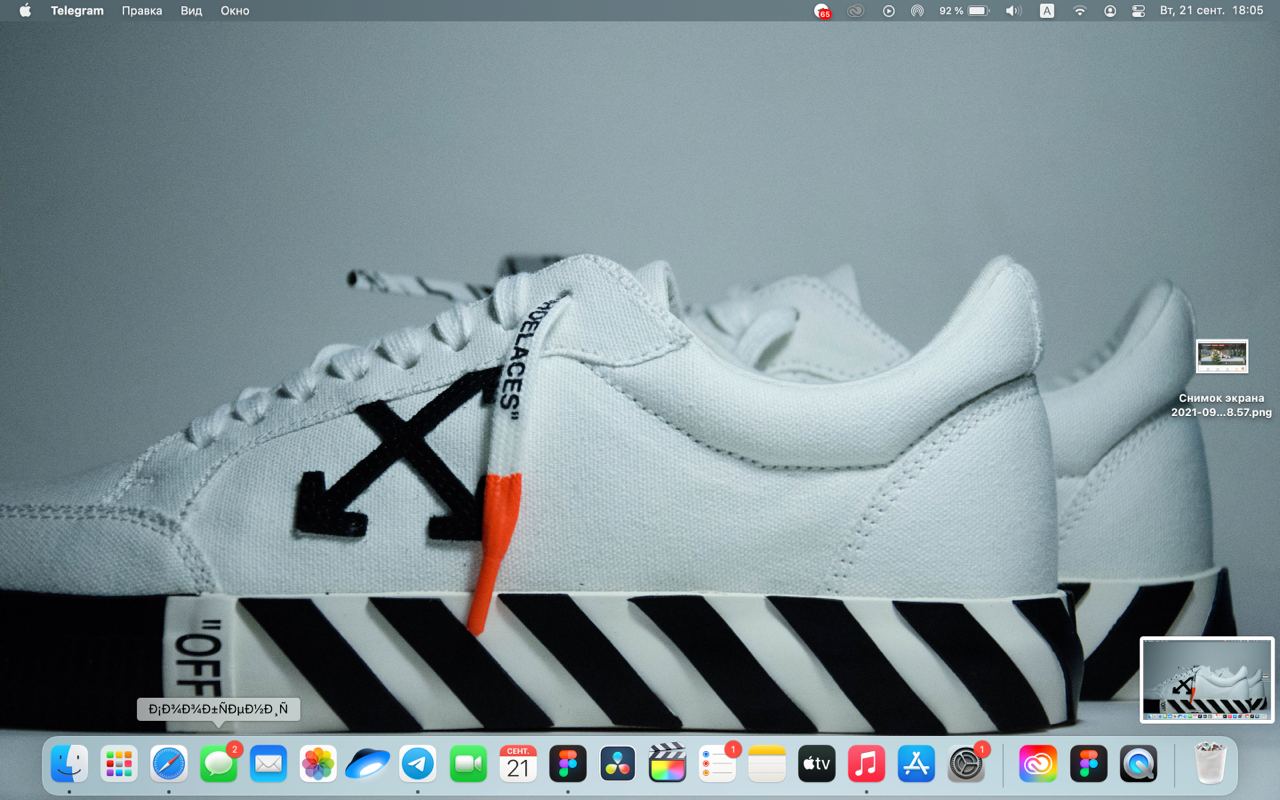
Task: Click the Снимок экрана 2021-09...8.57.png filename label
Action: pos(1221,405)
